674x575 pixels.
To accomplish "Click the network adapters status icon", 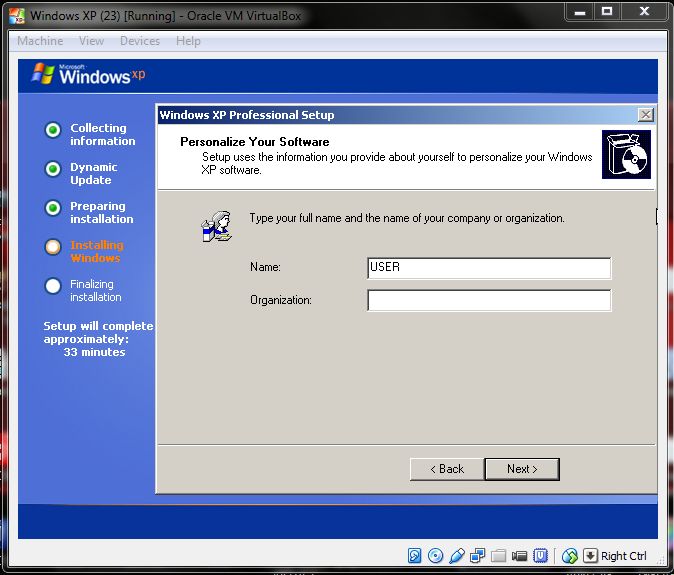I will pos(477,556).
